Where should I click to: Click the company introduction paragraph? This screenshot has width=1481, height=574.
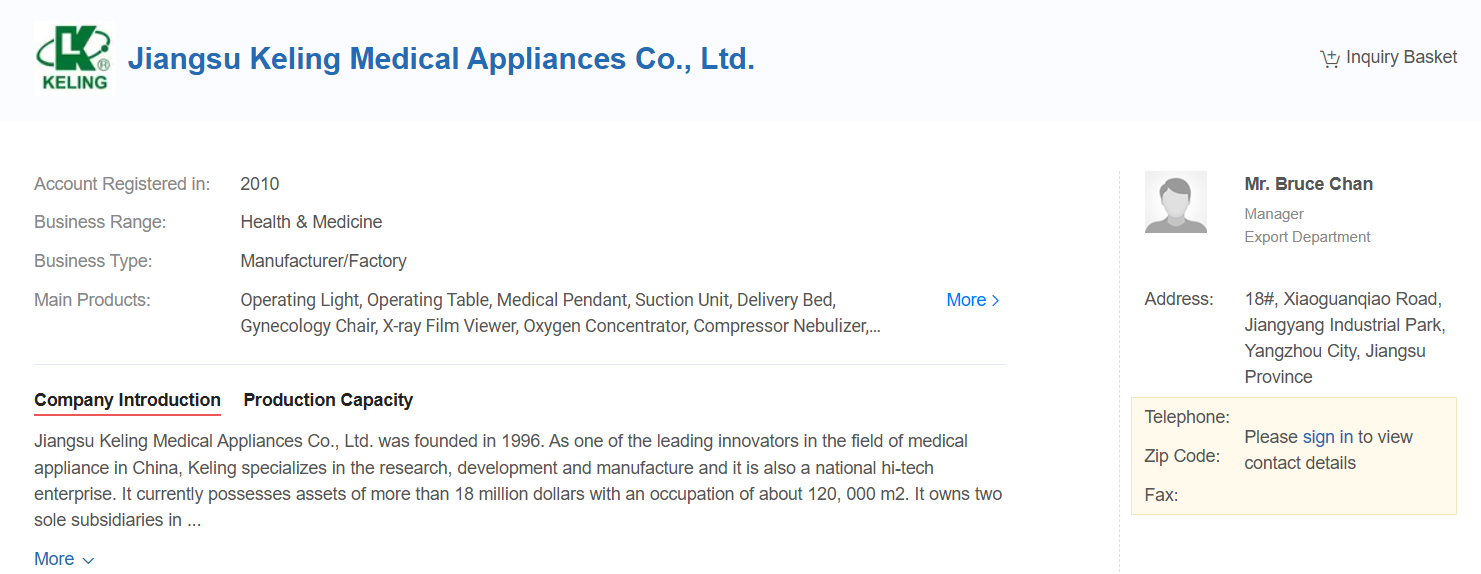(x=518, y=480)
